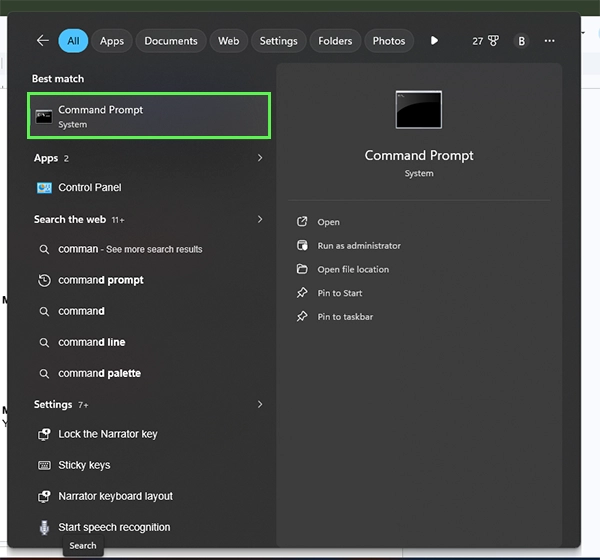Image resolution: width=600 pixels, height=560 pixels.
Task: Click the icon beside Narrator keyboard layout
Action: 44,496
